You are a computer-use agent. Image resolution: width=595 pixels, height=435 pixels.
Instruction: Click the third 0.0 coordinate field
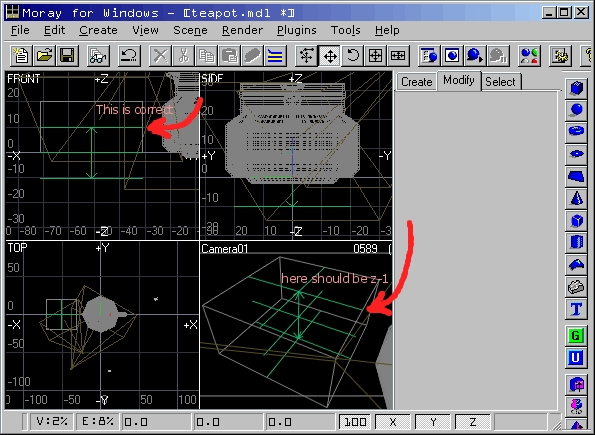(300, 422)
